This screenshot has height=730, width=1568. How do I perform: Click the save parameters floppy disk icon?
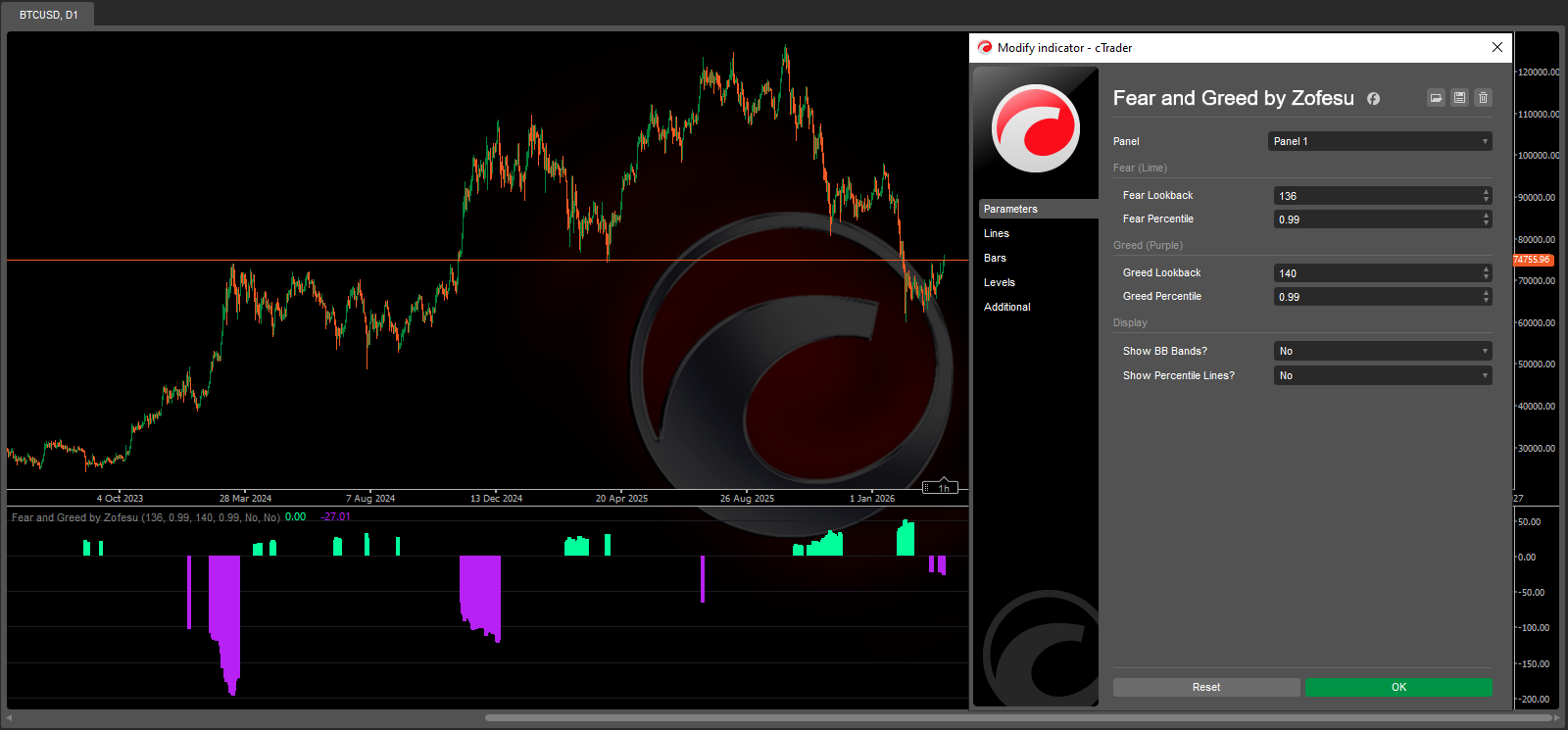pos(1459,98)
